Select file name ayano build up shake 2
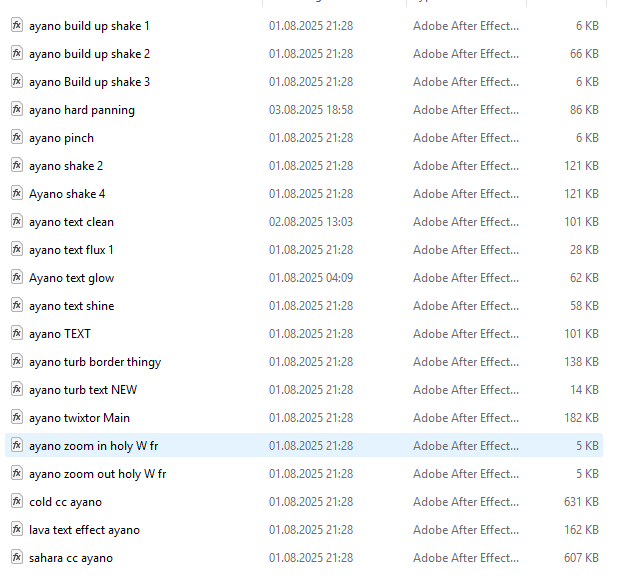The width and height of the screenshot is (619, 578). point(90,54)
